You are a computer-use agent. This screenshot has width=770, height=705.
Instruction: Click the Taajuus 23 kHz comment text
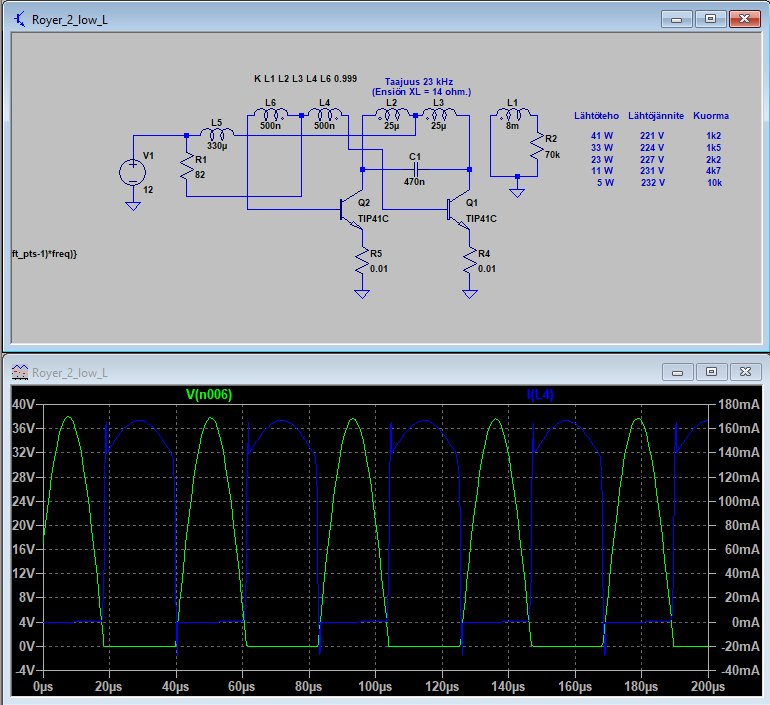click(421, 81)
